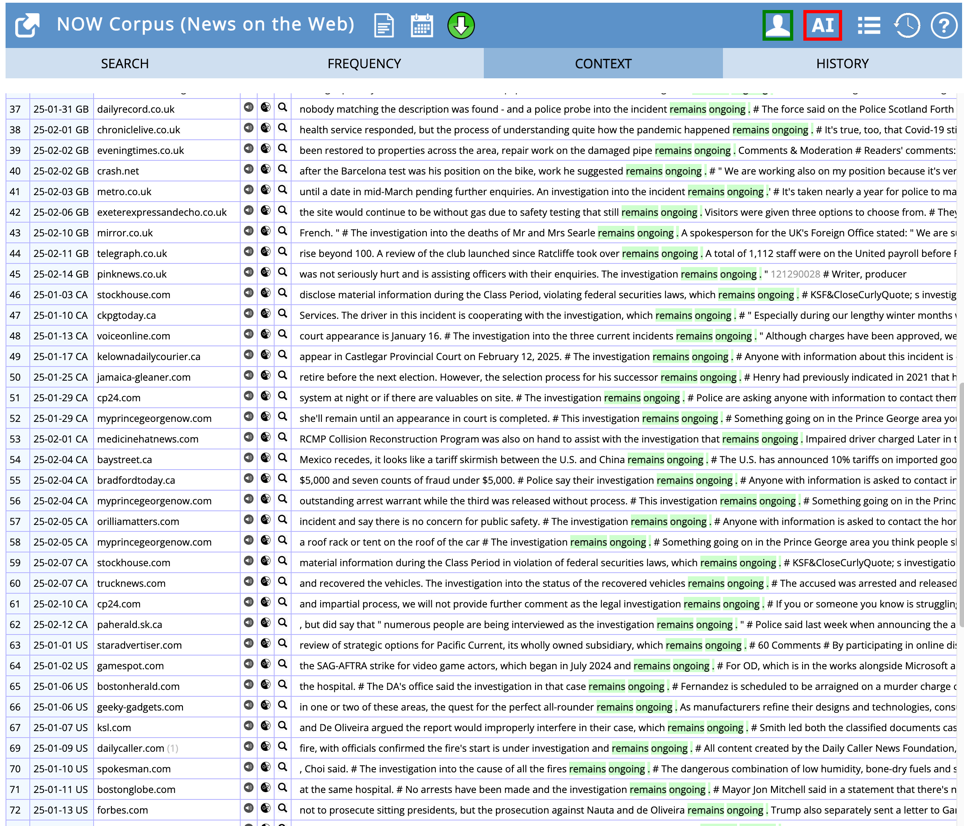Open the question mark help icon
This screenshot has height=826, width=964.
[944, 26]
